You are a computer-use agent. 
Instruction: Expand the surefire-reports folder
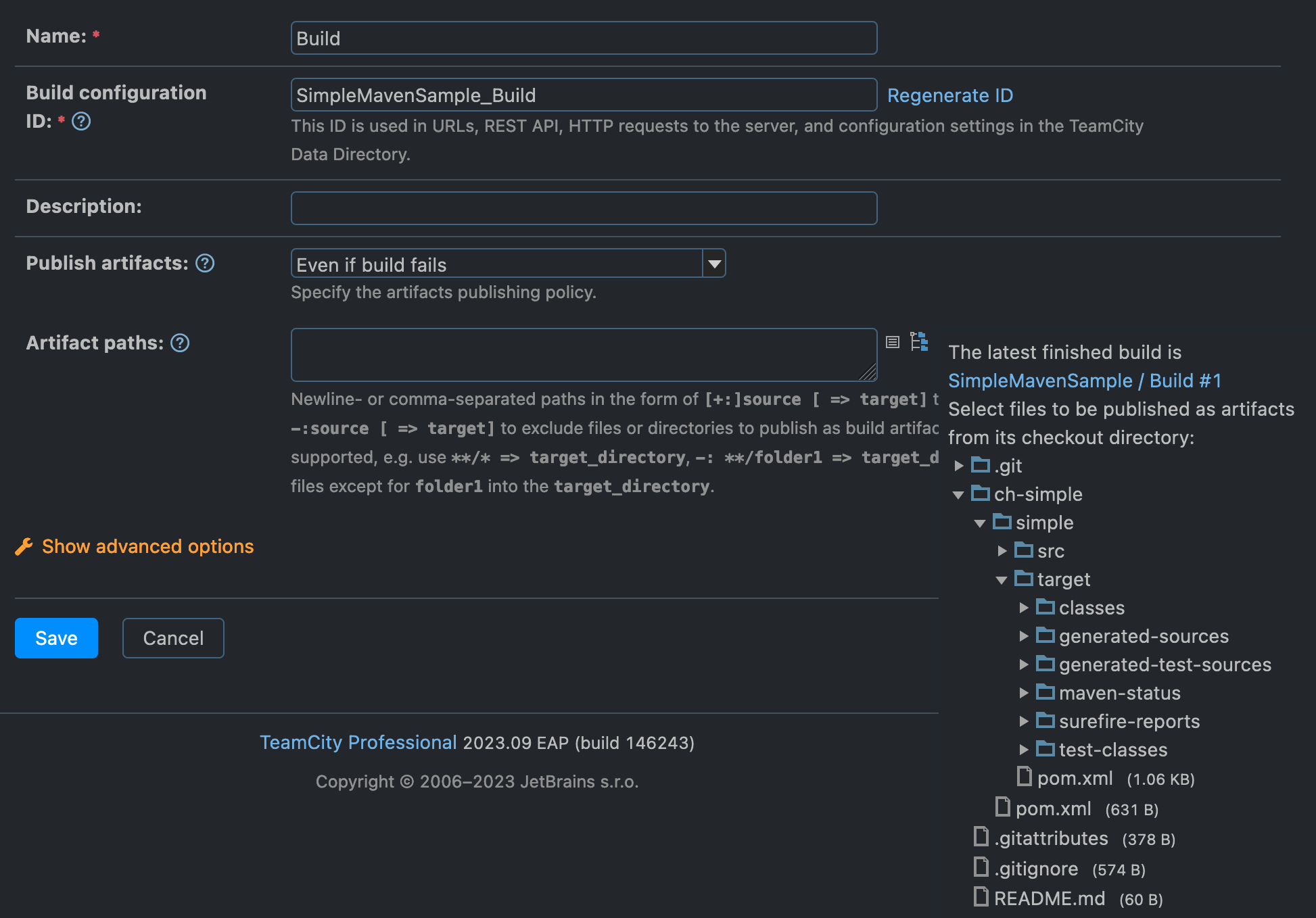(1024, 721)
